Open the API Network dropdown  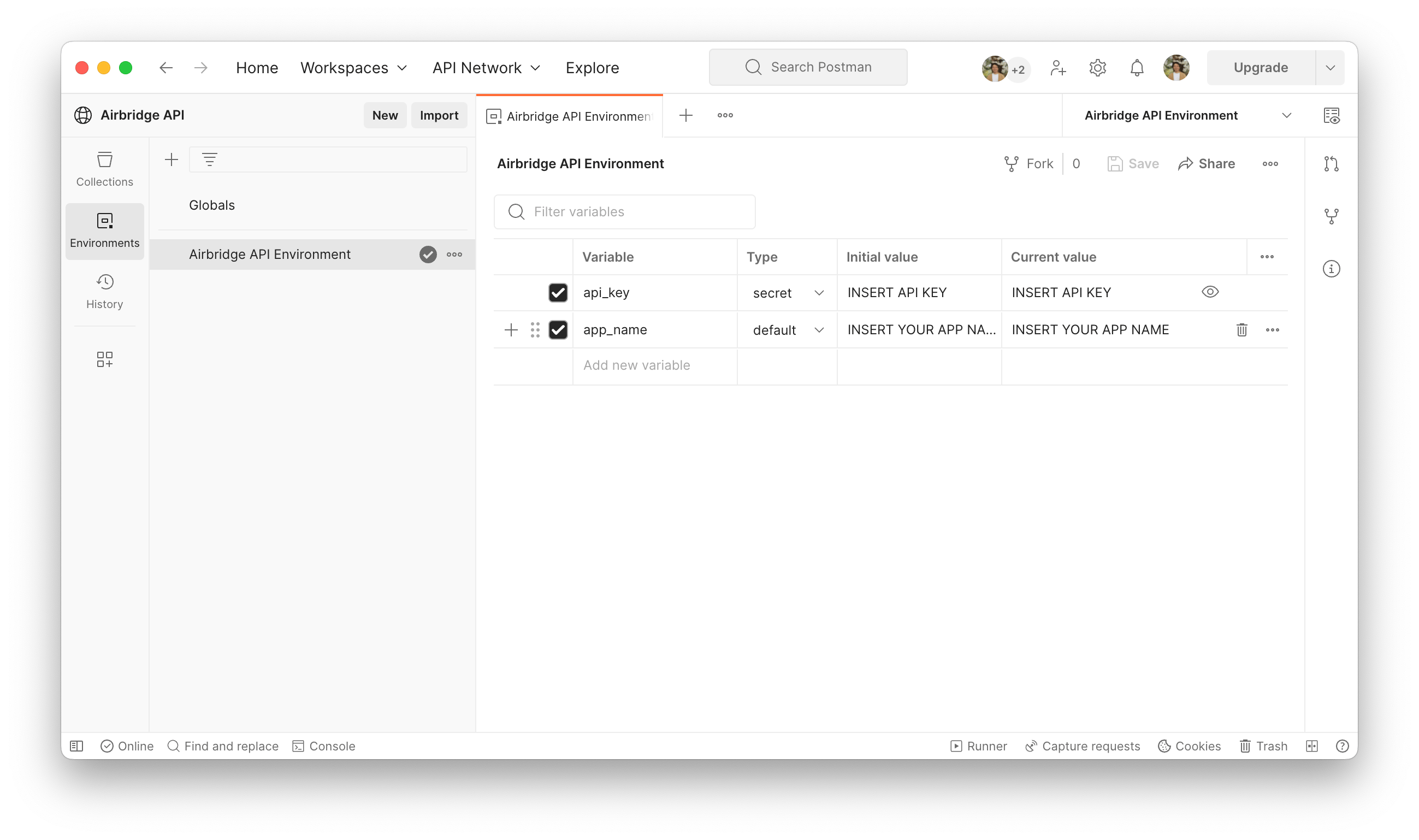[486, 68]
